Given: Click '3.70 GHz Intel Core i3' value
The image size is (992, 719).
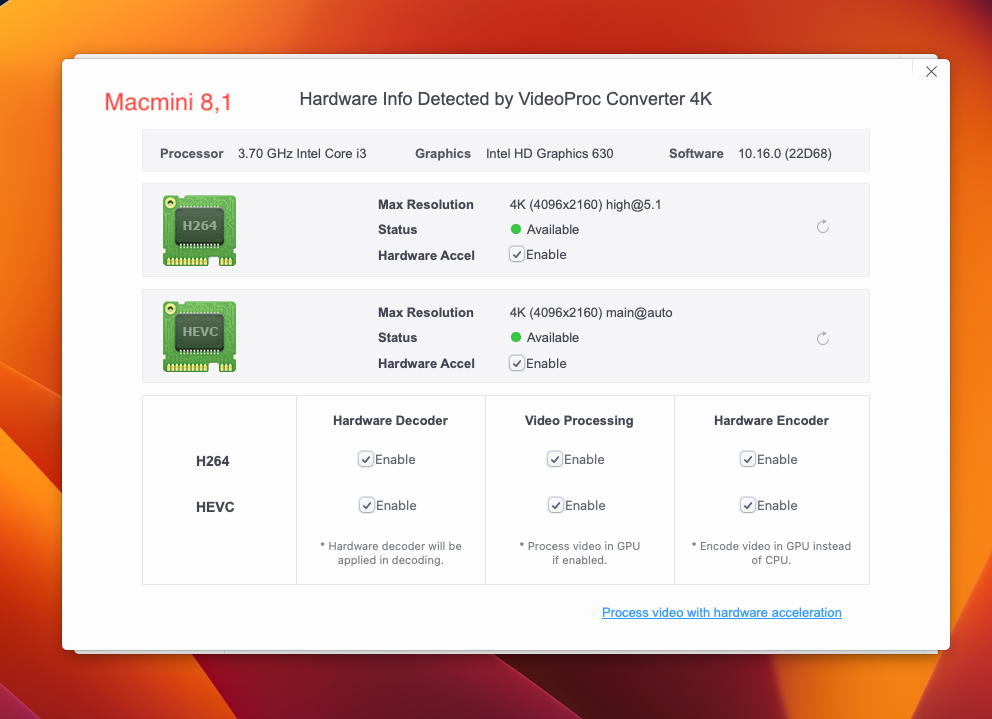Looking at the screenshot, I should (x=302, y=154).
